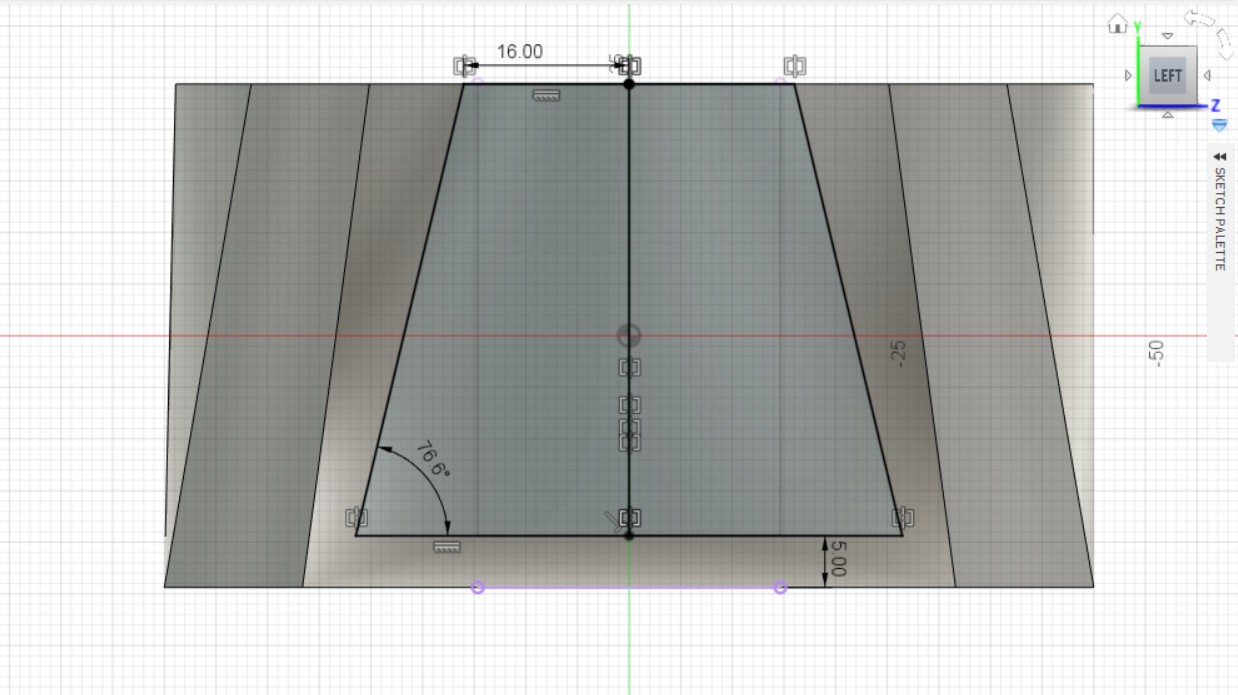Image resolution: width=1238 pixels, height=695 pixels.
Task: Open the Sketch Palette vertical tab
Action: [x=1219, y=218]
